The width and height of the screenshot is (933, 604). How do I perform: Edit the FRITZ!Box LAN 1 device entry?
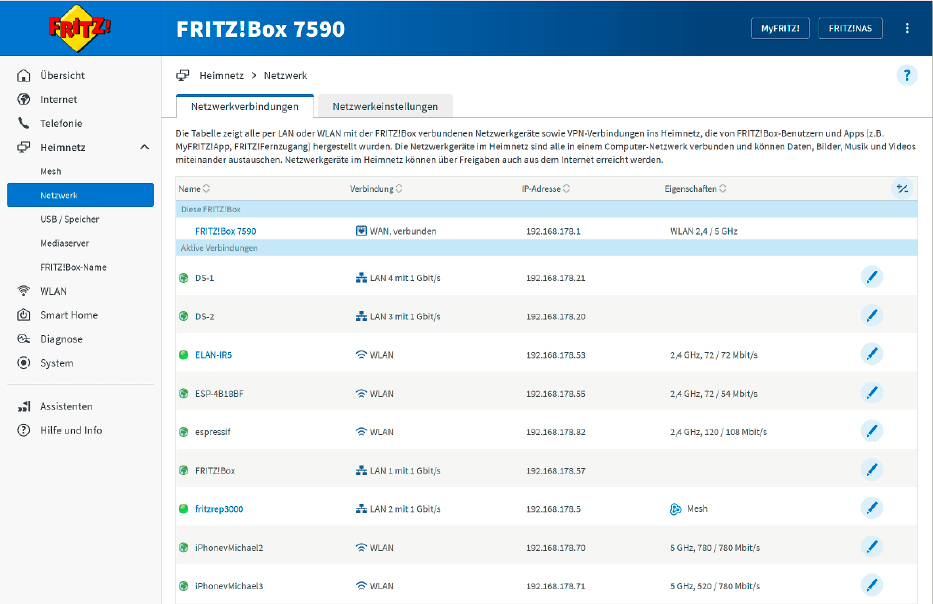[872, 470]
